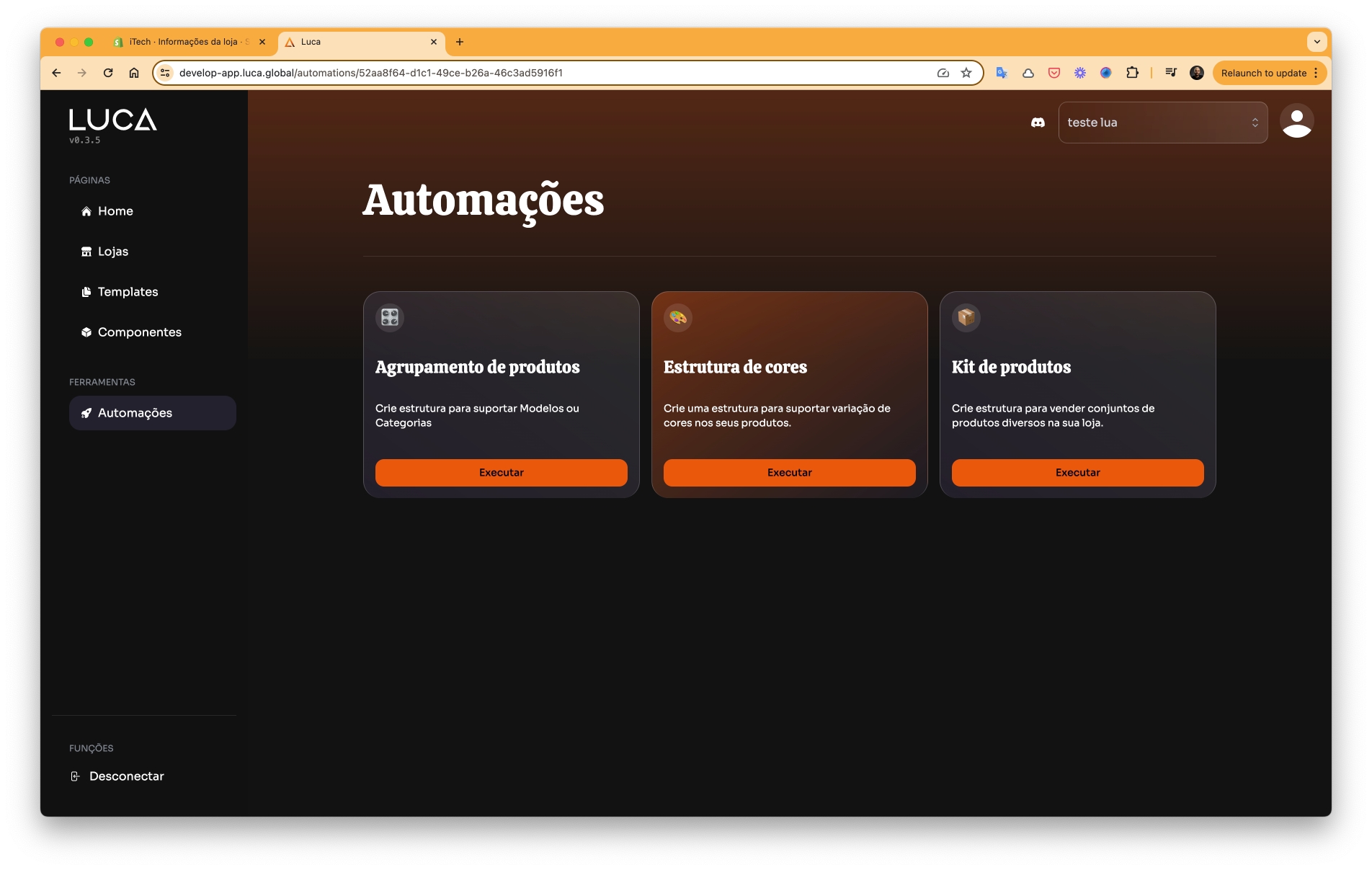
Task: Execute the Agrupamento de produtos automation
Action: (501, 473)
